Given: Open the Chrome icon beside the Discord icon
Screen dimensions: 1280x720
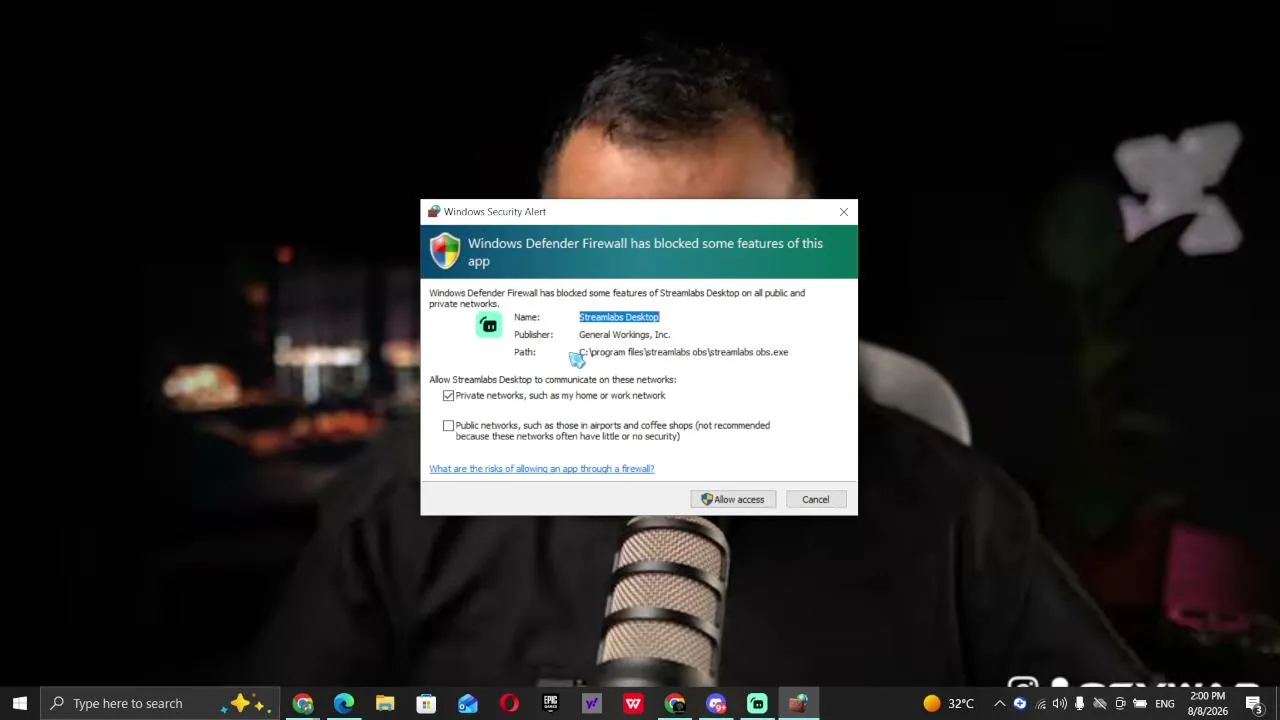Looking at the screenshot, I should (x=675, y=704).
